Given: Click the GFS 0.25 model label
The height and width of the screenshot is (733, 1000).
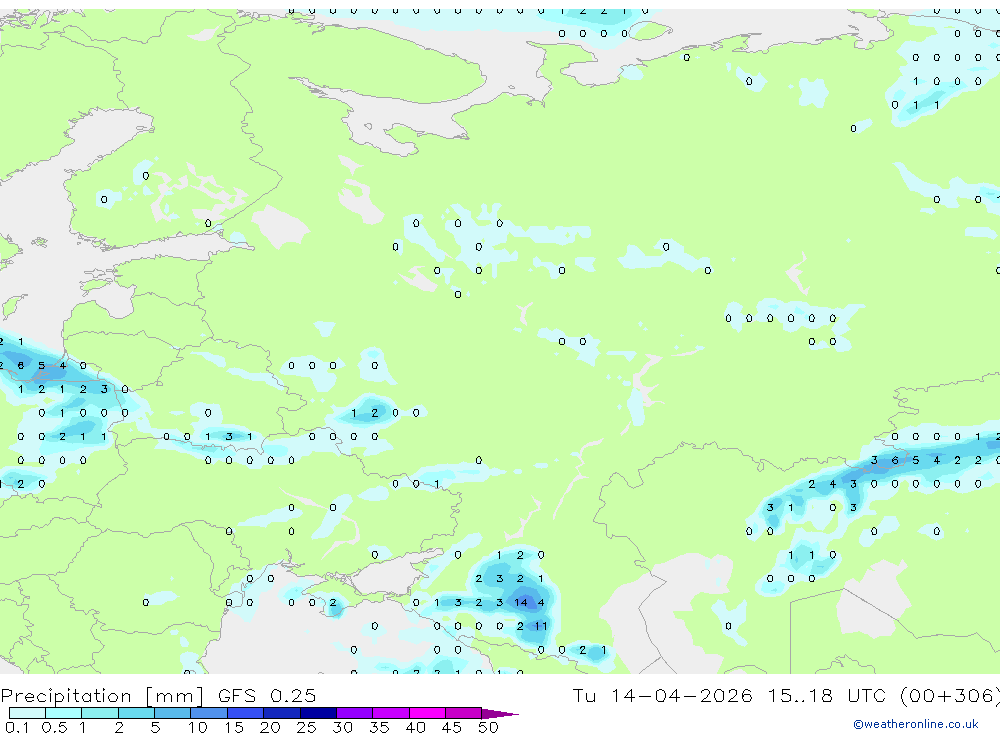Looking at the screenshot, I should coord(267,695).
